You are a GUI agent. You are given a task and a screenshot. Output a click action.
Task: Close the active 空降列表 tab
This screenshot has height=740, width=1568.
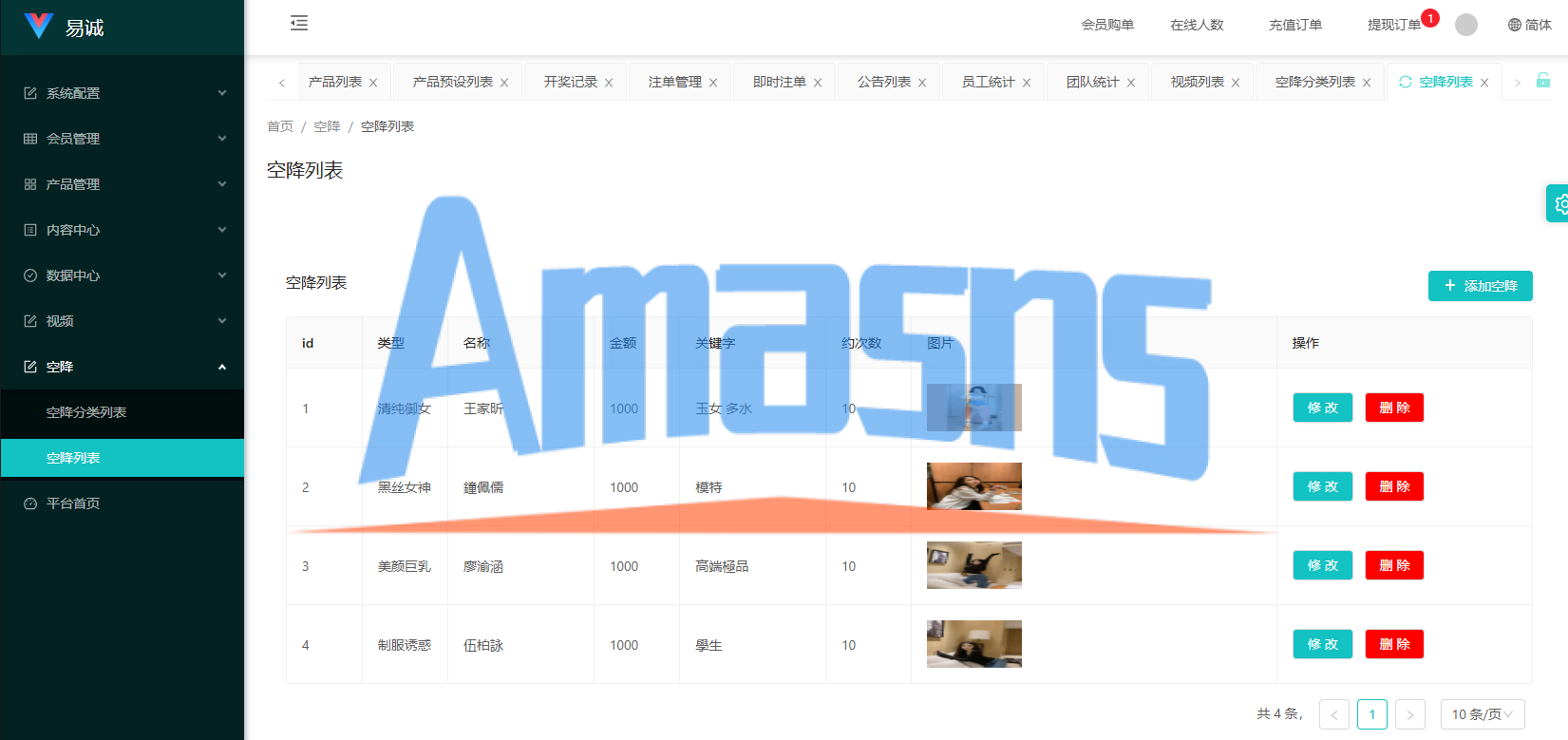point(1484,83)
